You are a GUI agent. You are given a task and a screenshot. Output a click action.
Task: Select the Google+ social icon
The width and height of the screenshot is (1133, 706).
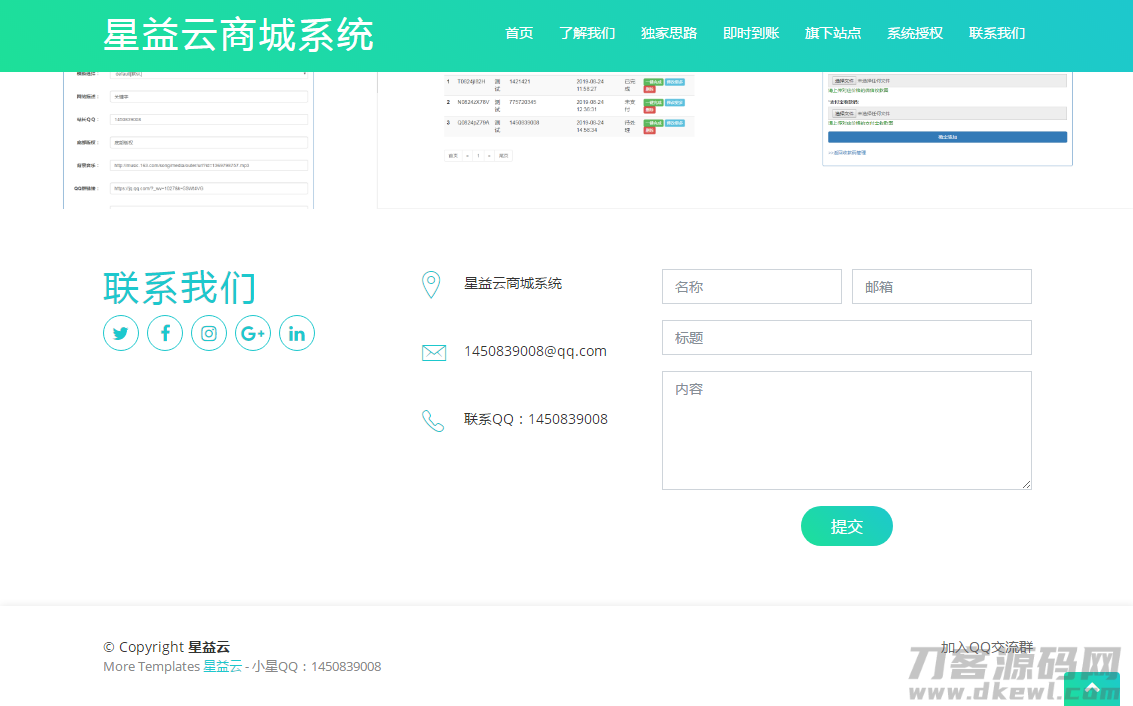pyautogui.click(x=253, y=333)
